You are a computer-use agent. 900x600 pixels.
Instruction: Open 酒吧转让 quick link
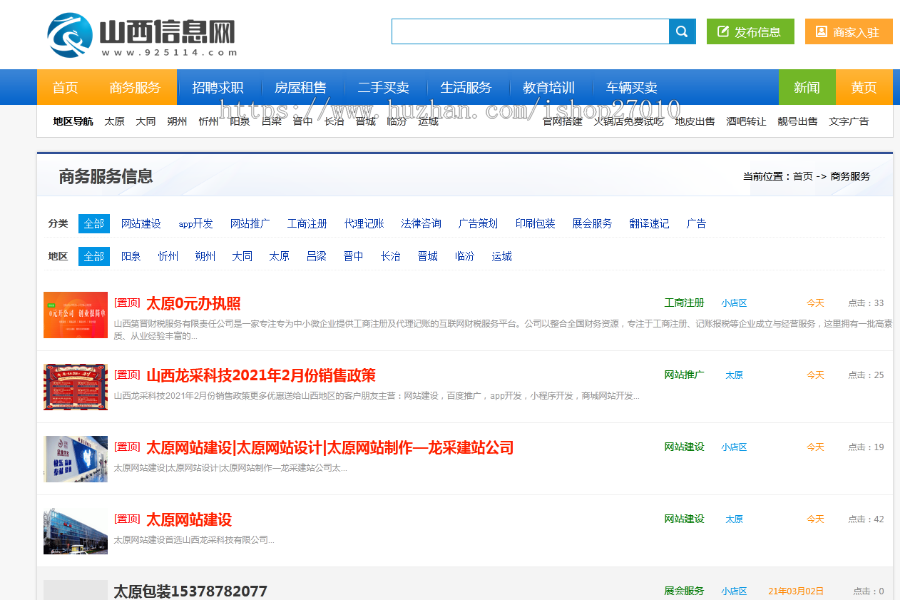pyautogui.click(x=746, y=121)
